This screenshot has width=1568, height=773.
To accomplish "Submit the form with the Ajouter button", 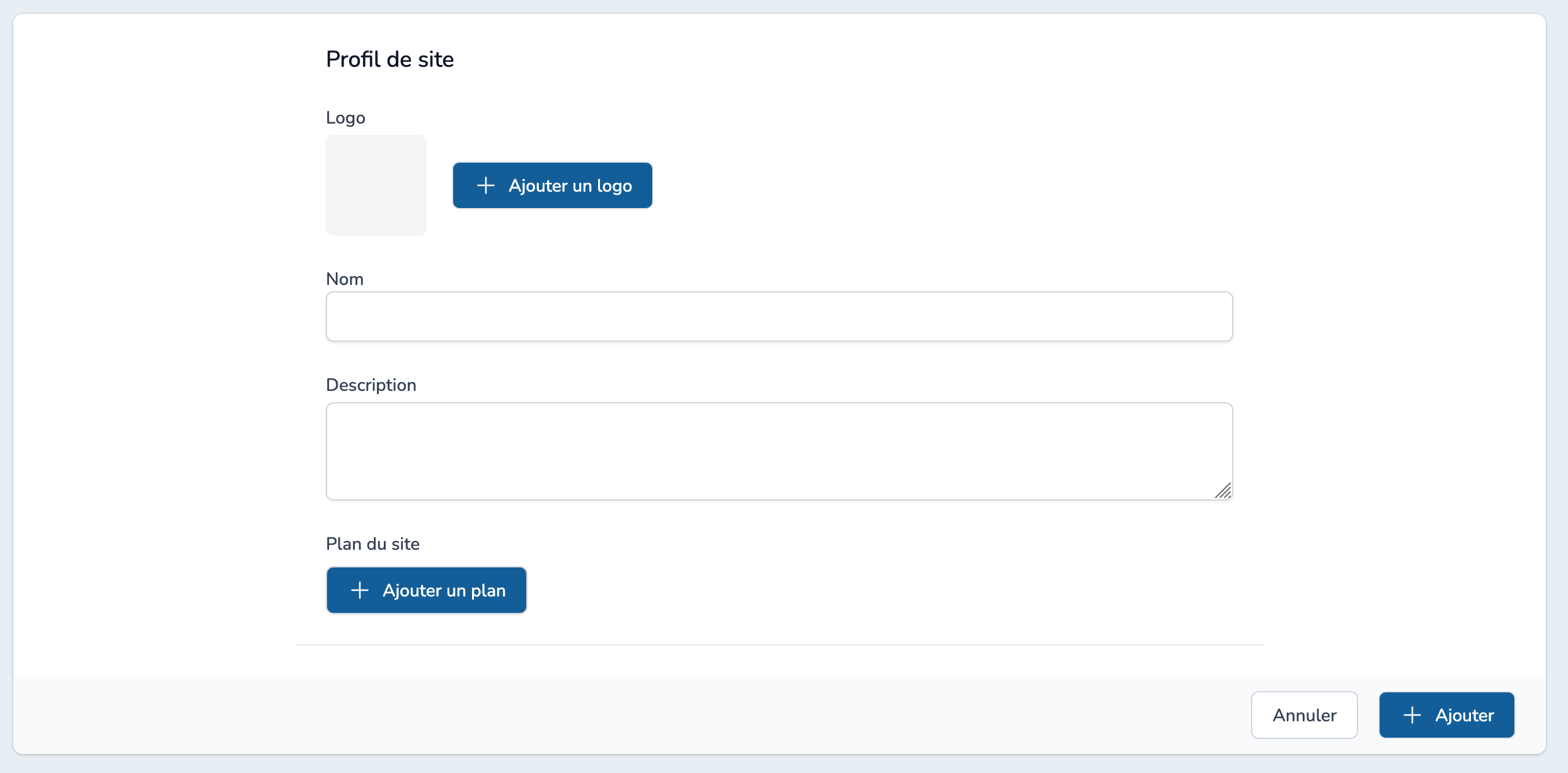I will (1446, 714).
